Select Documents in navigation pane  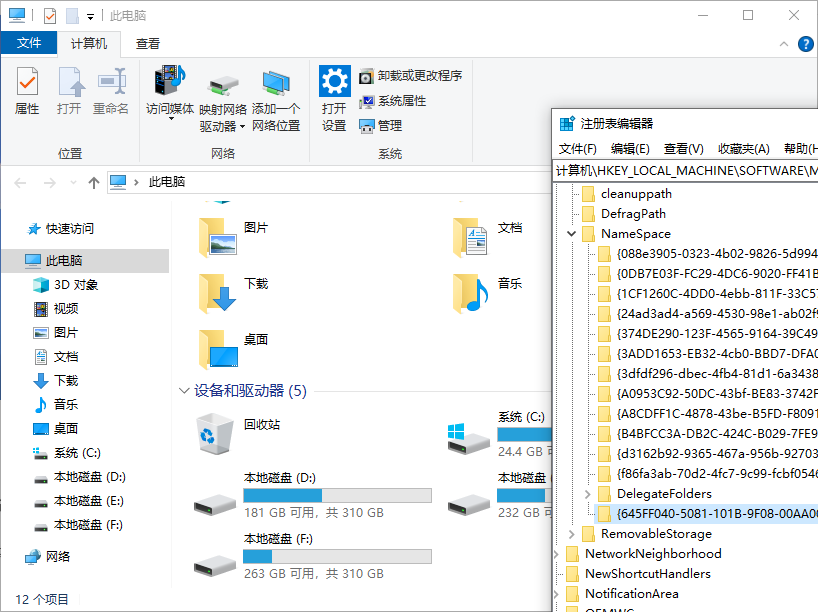56,357
